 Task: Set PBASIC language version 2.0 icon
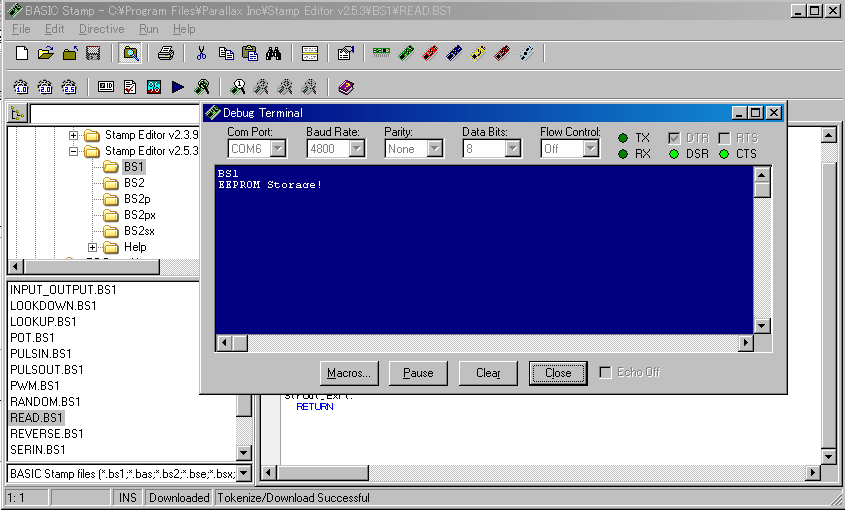click(x=45, y=87)
